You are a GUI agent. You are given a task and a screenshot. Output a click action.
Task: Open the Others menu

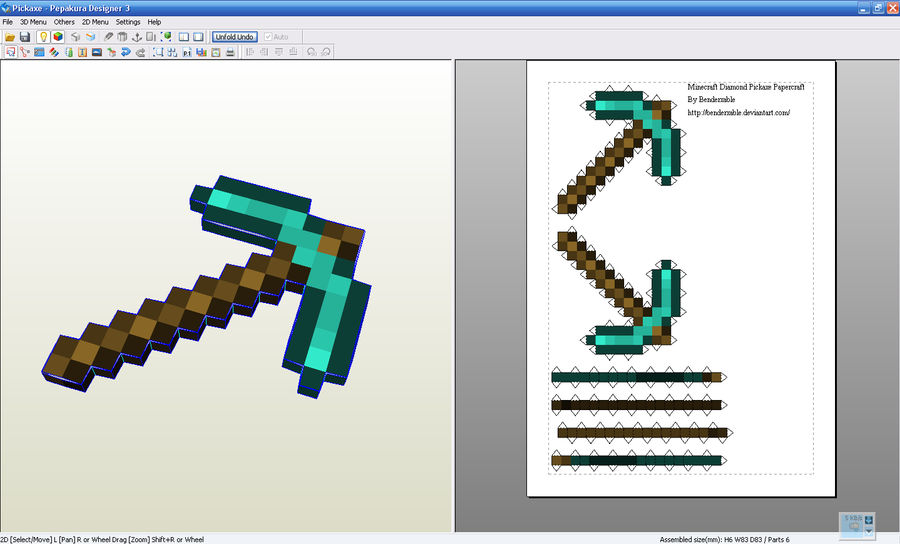coord(64,22)
